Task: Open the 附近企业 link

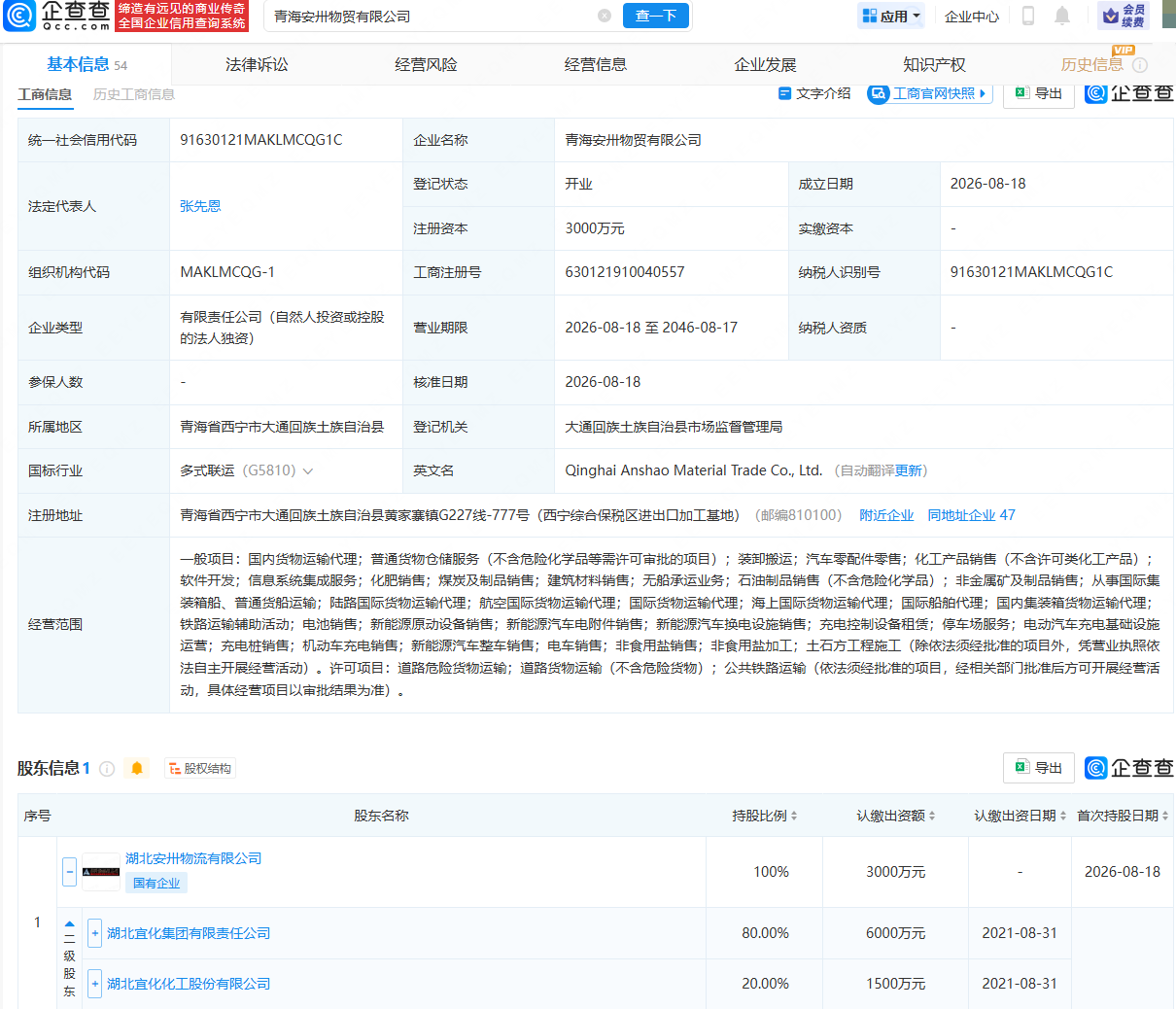Action: point(886,515)
